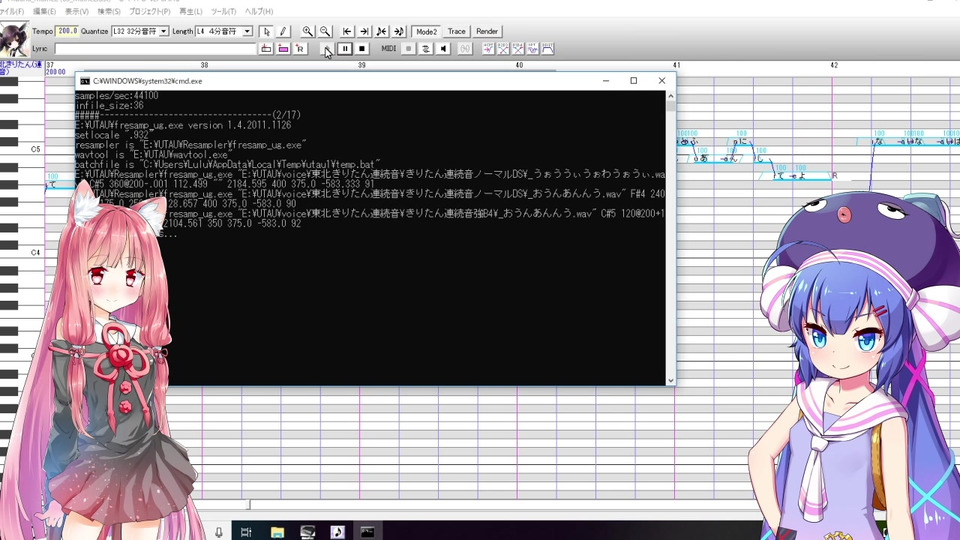Open the 検索(S) menu
The image size is (960, 540).
pos(109,12)
